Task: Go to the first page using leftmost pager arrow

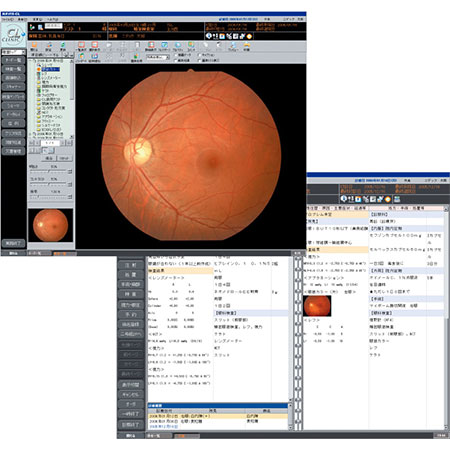Action: coord(32,143)
